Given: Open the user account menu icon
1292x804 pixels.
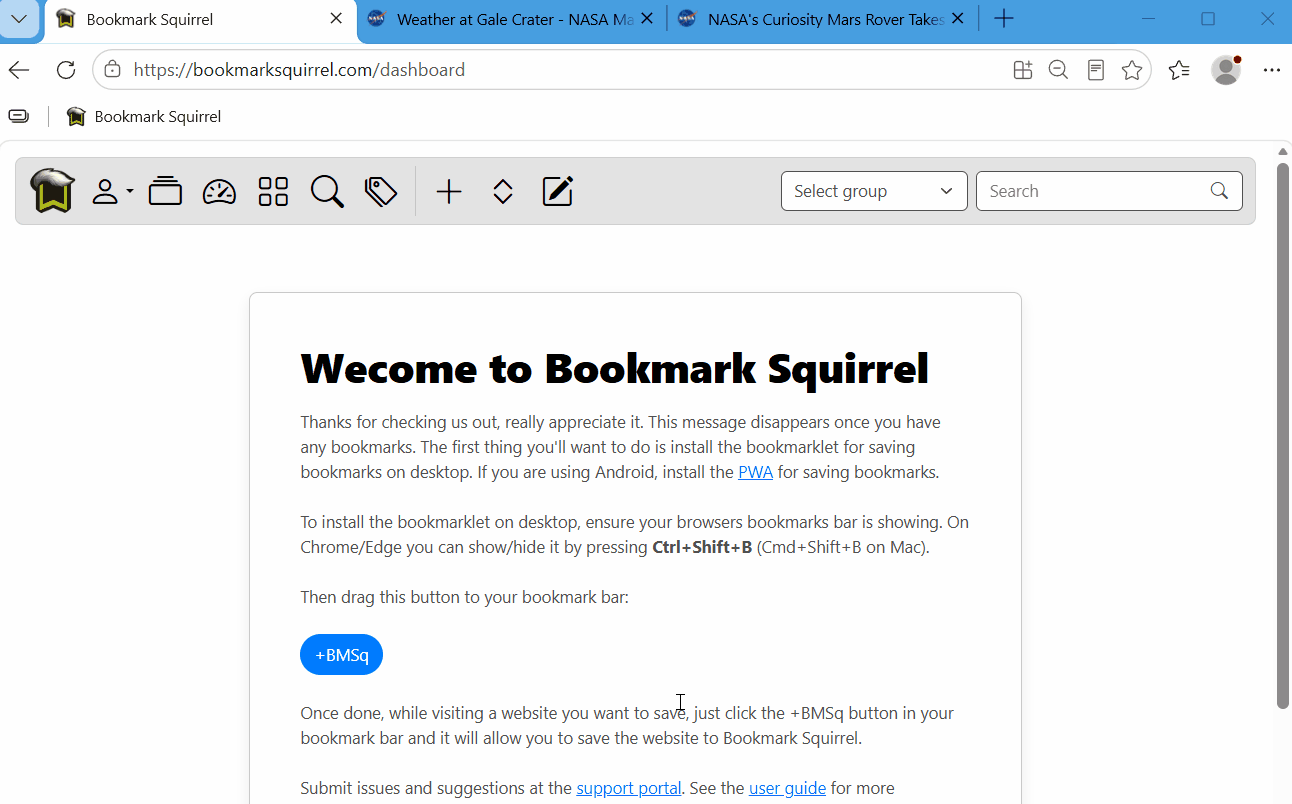Looking at the screenshot, I should [112, 191].
